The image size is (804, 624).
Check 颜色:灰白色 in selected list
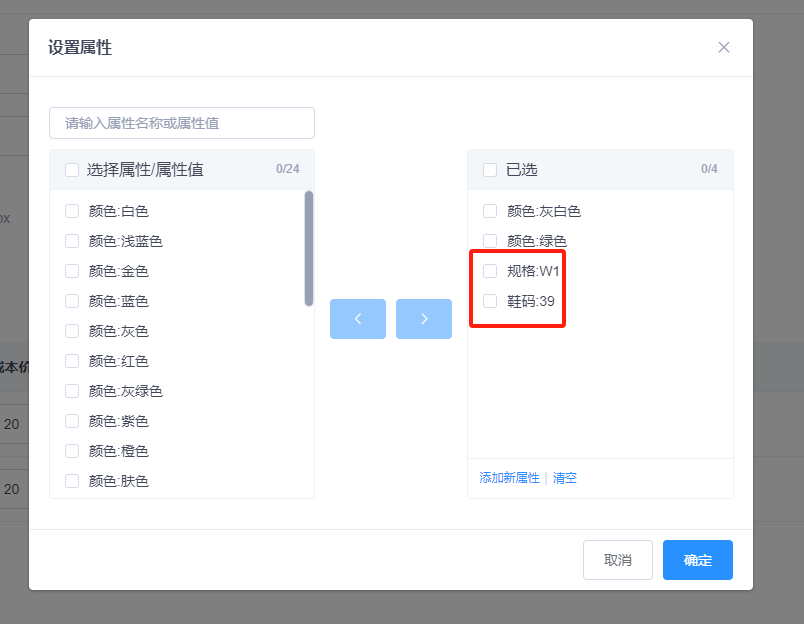click(x=490, y=211)
